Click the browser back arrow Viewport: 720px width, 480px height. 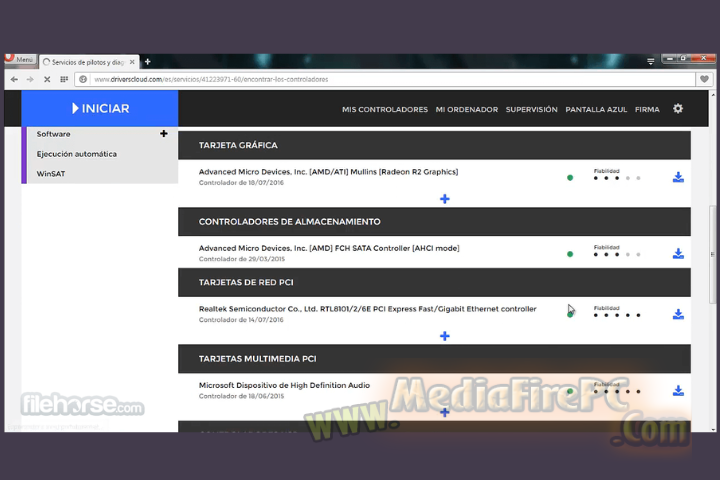point(14,79)
